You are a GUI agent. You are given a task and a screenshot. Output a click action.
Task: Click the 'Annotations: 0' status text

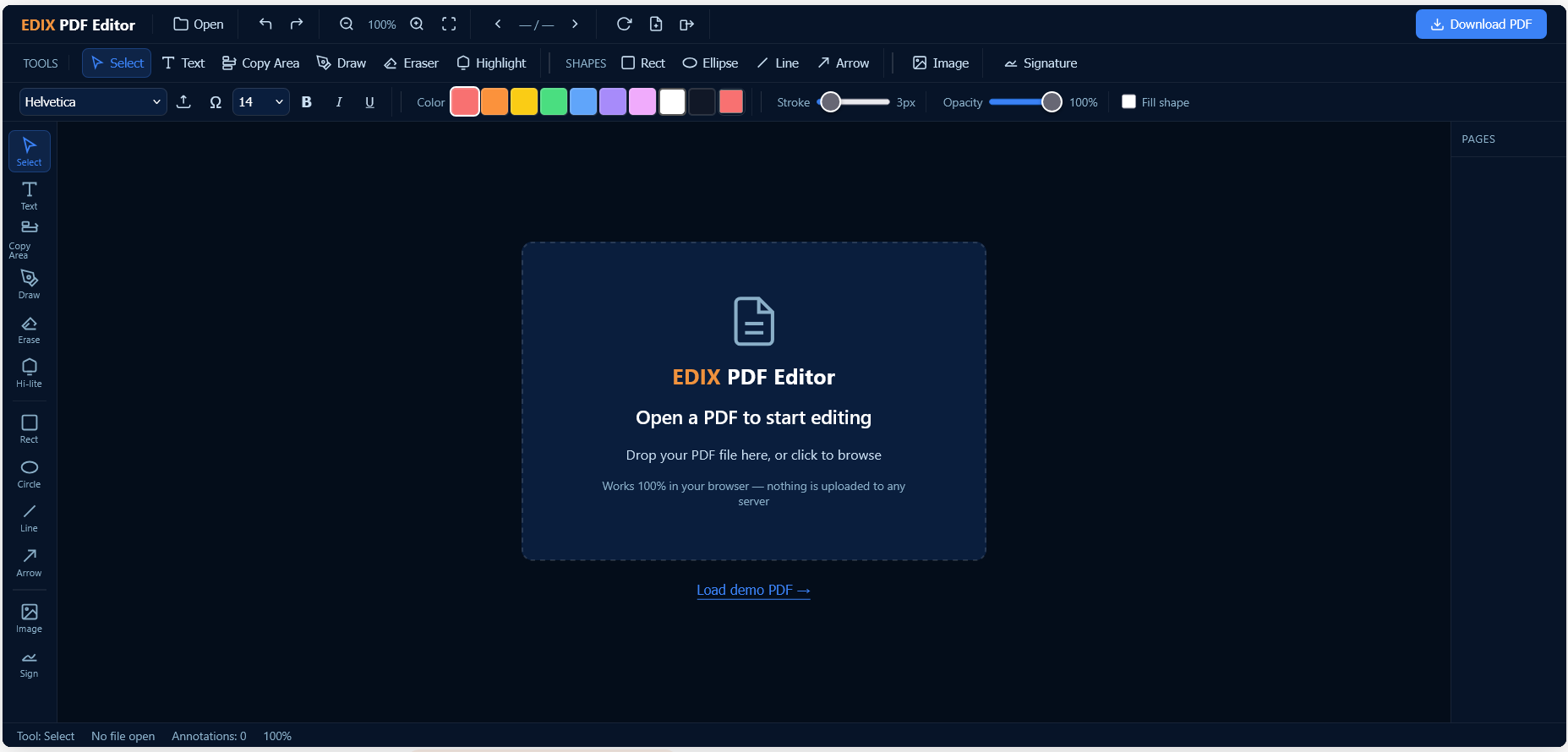[209, 736]
